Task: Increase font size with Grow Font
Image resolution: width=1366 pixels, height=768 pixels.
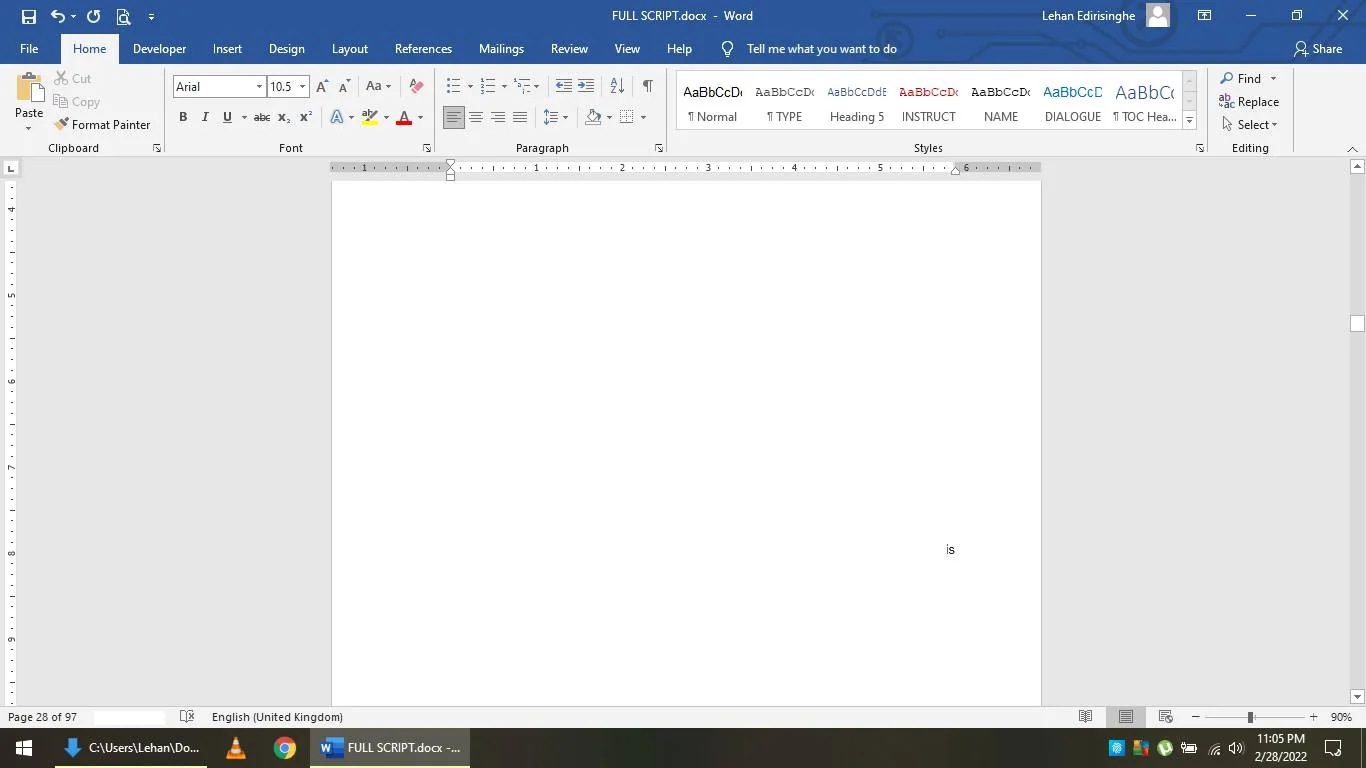Action: (322, 87)
